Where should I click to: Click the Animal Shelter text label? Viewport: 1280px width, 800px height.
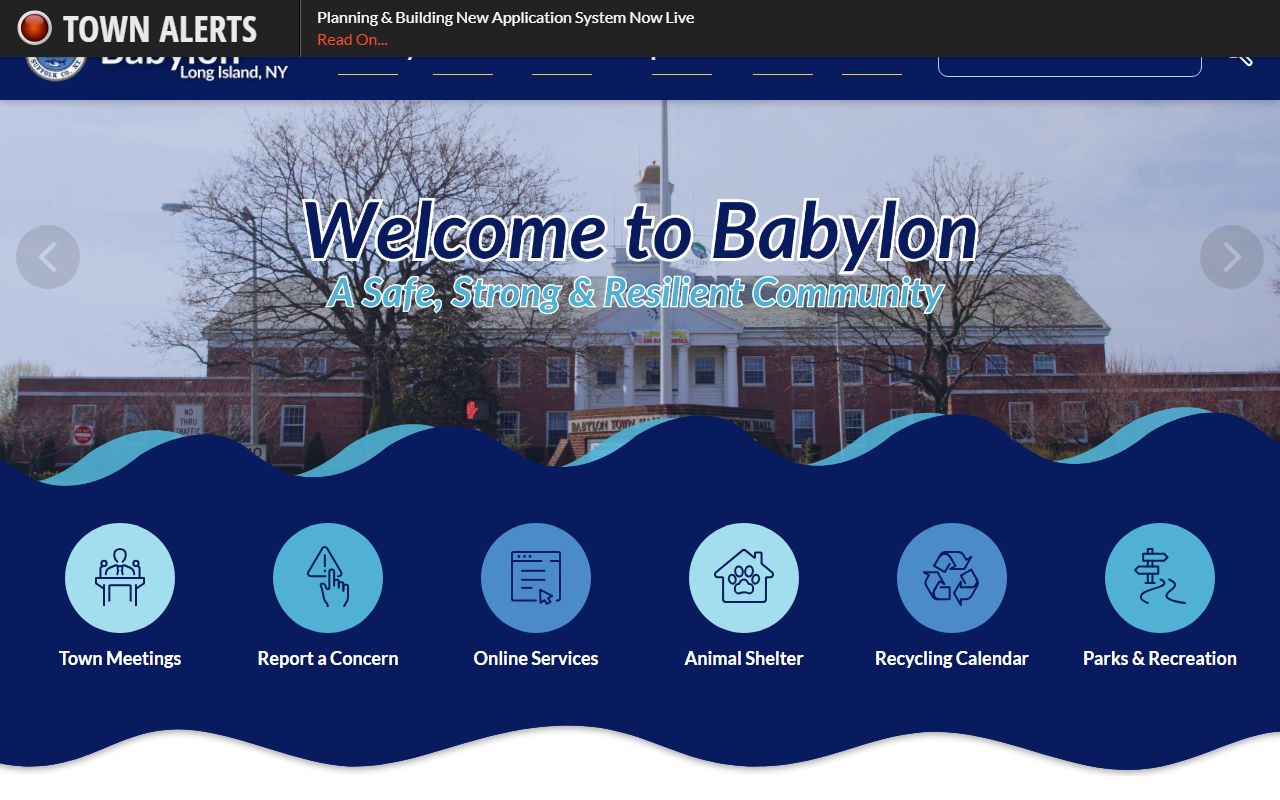point(744,658)
